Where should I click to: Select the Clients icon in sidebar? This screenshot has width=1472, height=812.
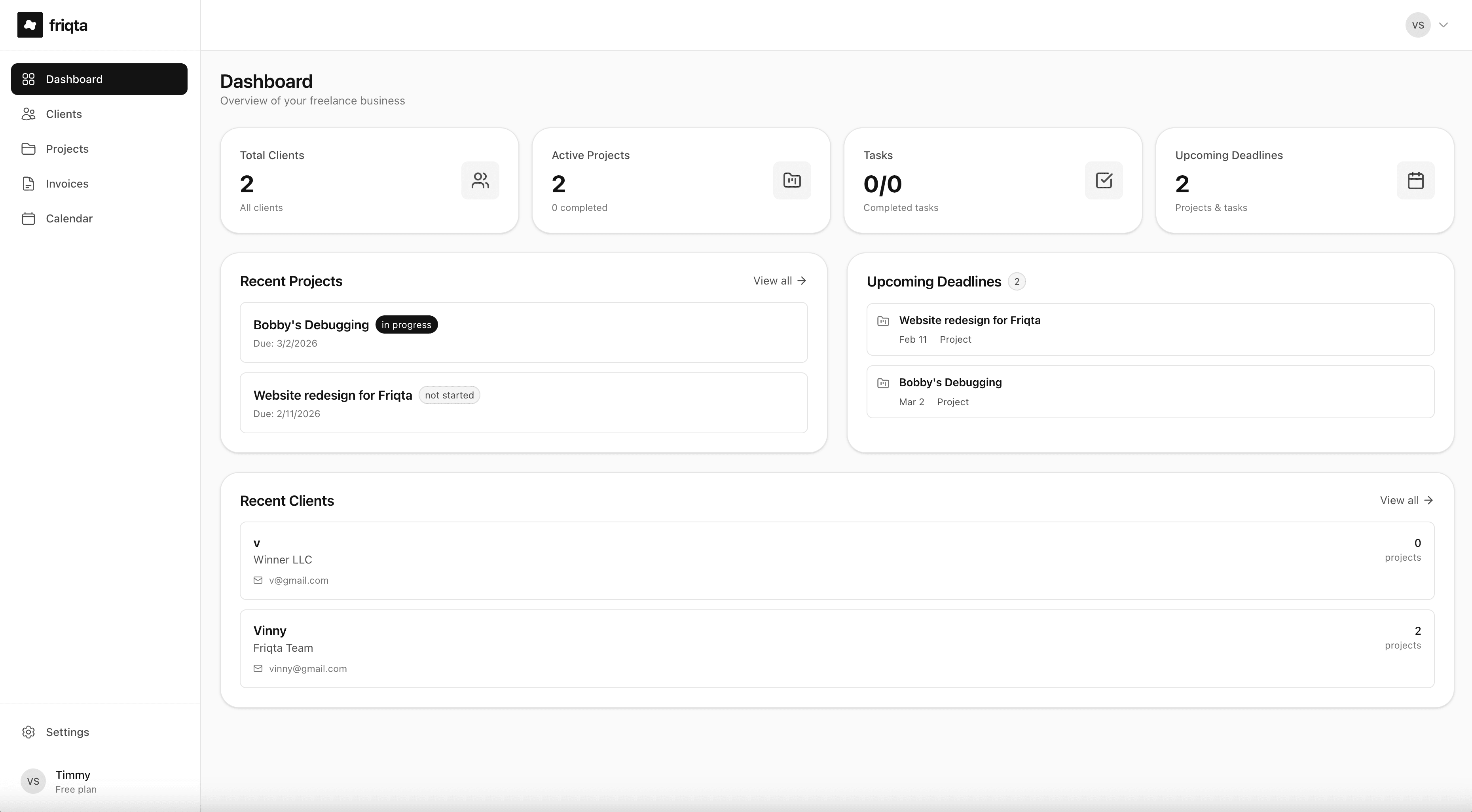(x=29, y=114)
